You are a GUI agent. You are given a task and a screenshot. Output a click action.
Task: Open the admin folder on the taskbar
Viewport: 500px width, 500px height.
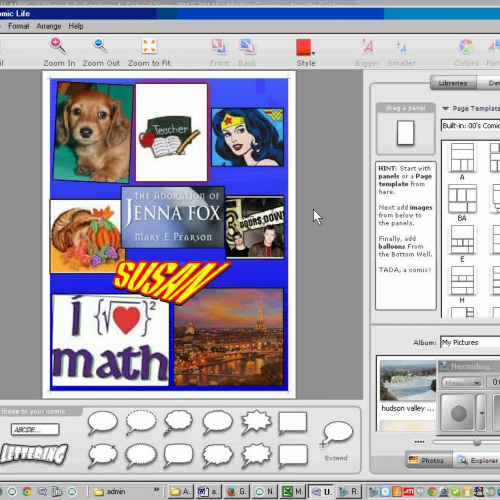[109, 491]
